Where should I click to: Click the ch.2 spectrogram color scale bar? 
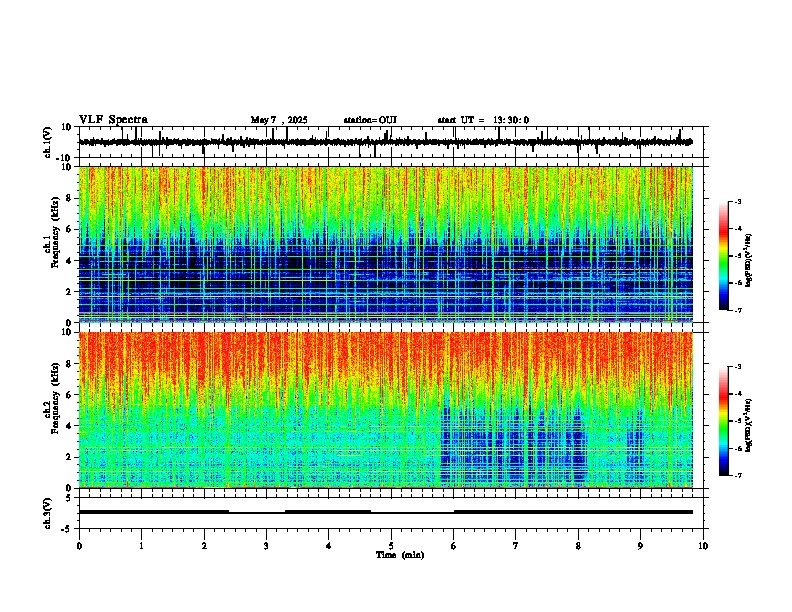[723, 421]
